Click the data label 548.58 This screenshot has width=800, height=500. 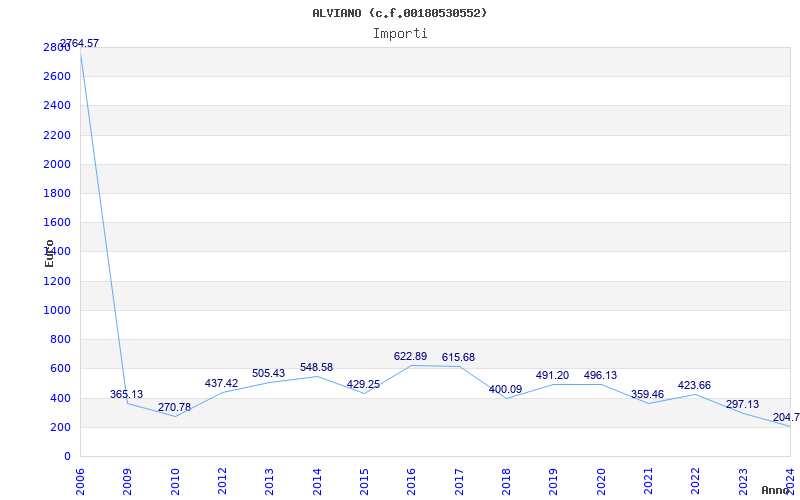point(316,367)
